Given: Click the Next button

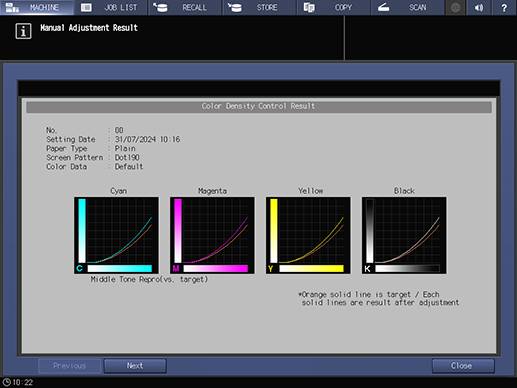Looking at the screenshot, I should 135,366.
